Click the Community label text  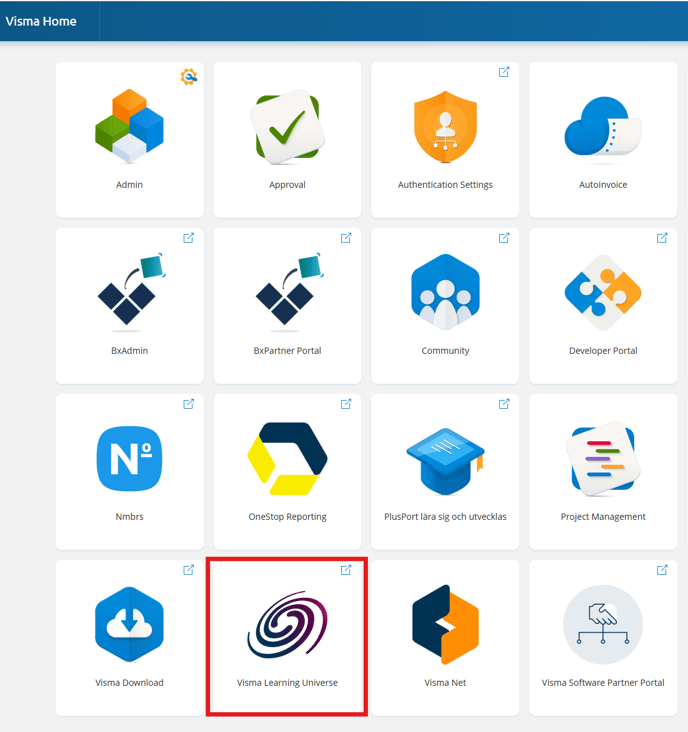445,351
